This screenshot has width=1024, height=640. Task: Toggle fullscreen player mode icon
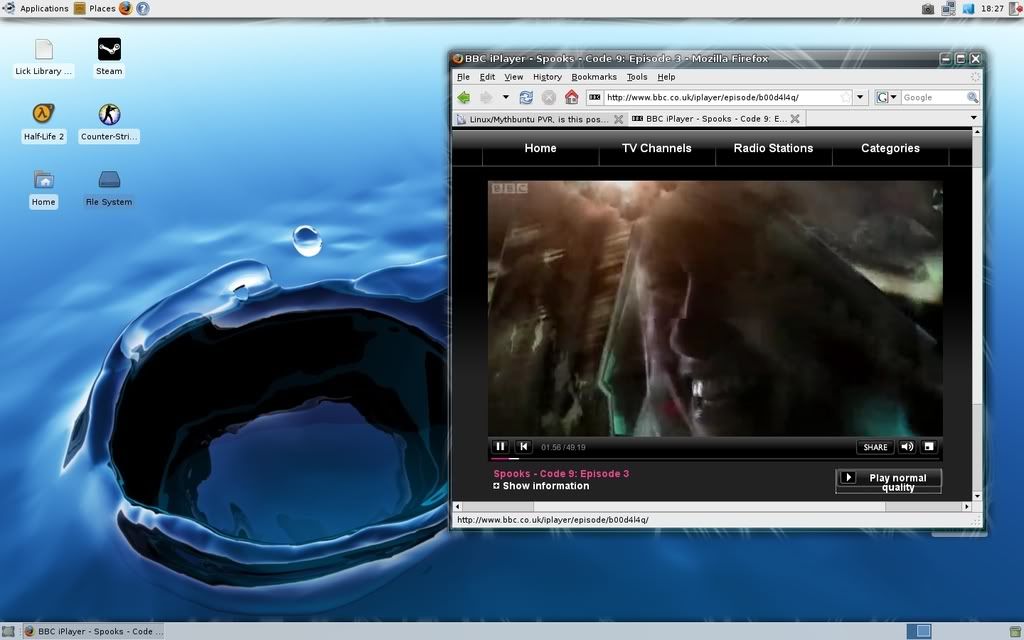click(x=929, y=447)
